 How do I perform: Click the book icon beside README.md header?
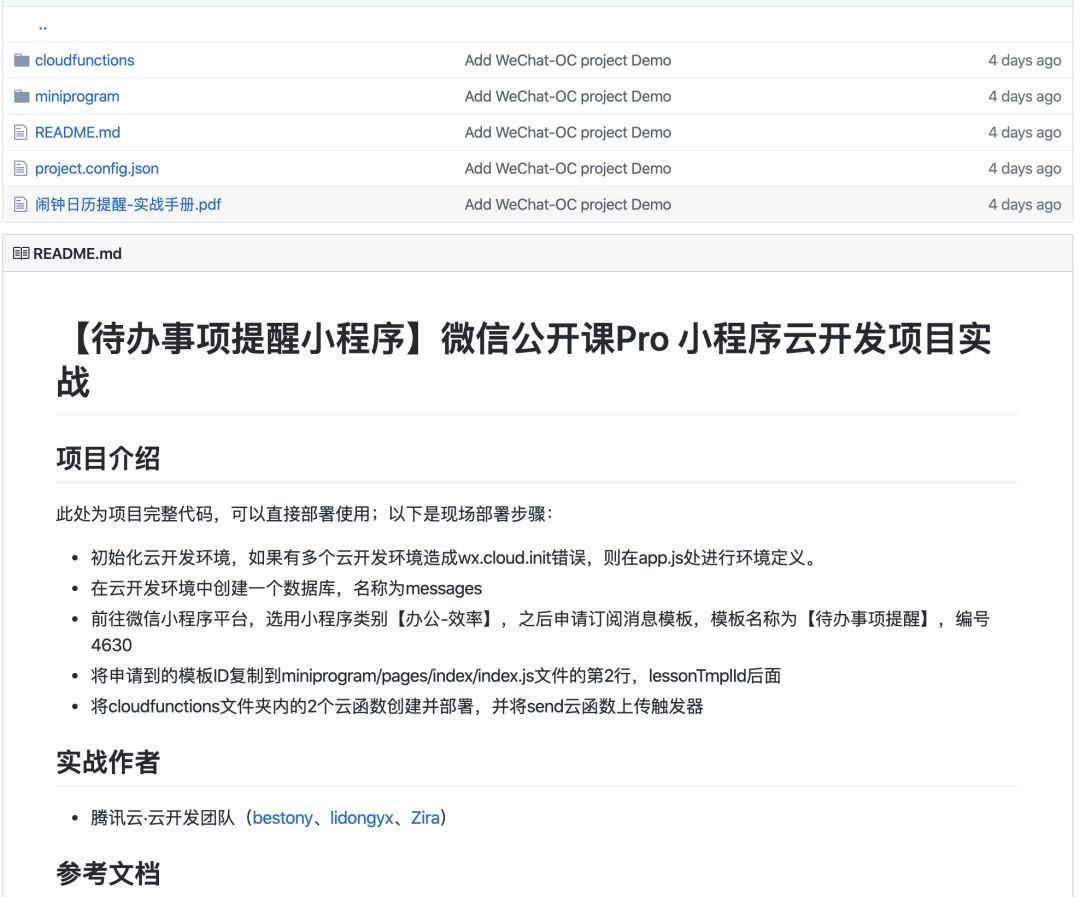pos(21,254)
